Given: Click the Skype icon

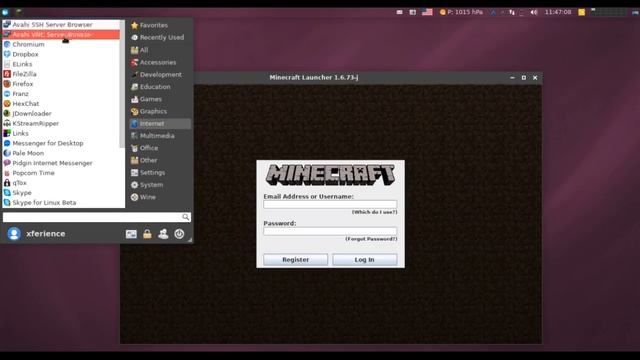Looking at the screenshot, I should click(x=7, y=193).
